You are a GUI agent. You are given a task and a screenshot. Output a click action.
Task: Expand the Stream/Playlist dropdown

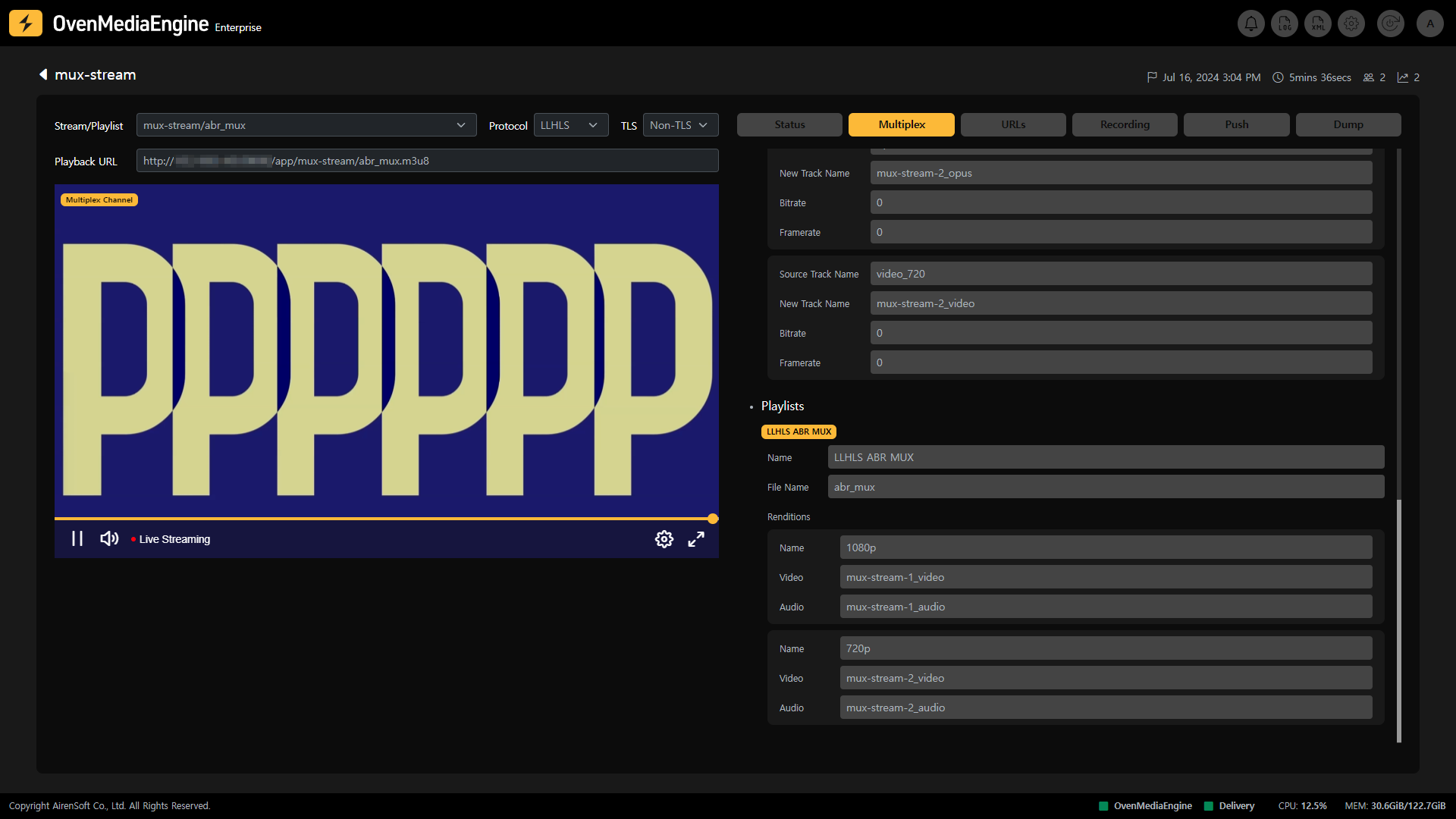306,125
